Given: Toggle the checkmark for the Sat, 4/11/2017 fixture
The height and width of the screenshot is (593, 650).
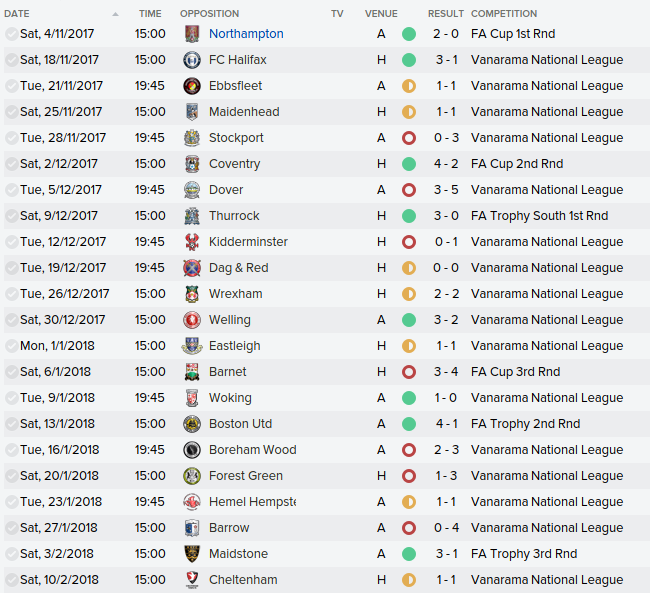Looking at the screenshot, I should click(12, 34).
